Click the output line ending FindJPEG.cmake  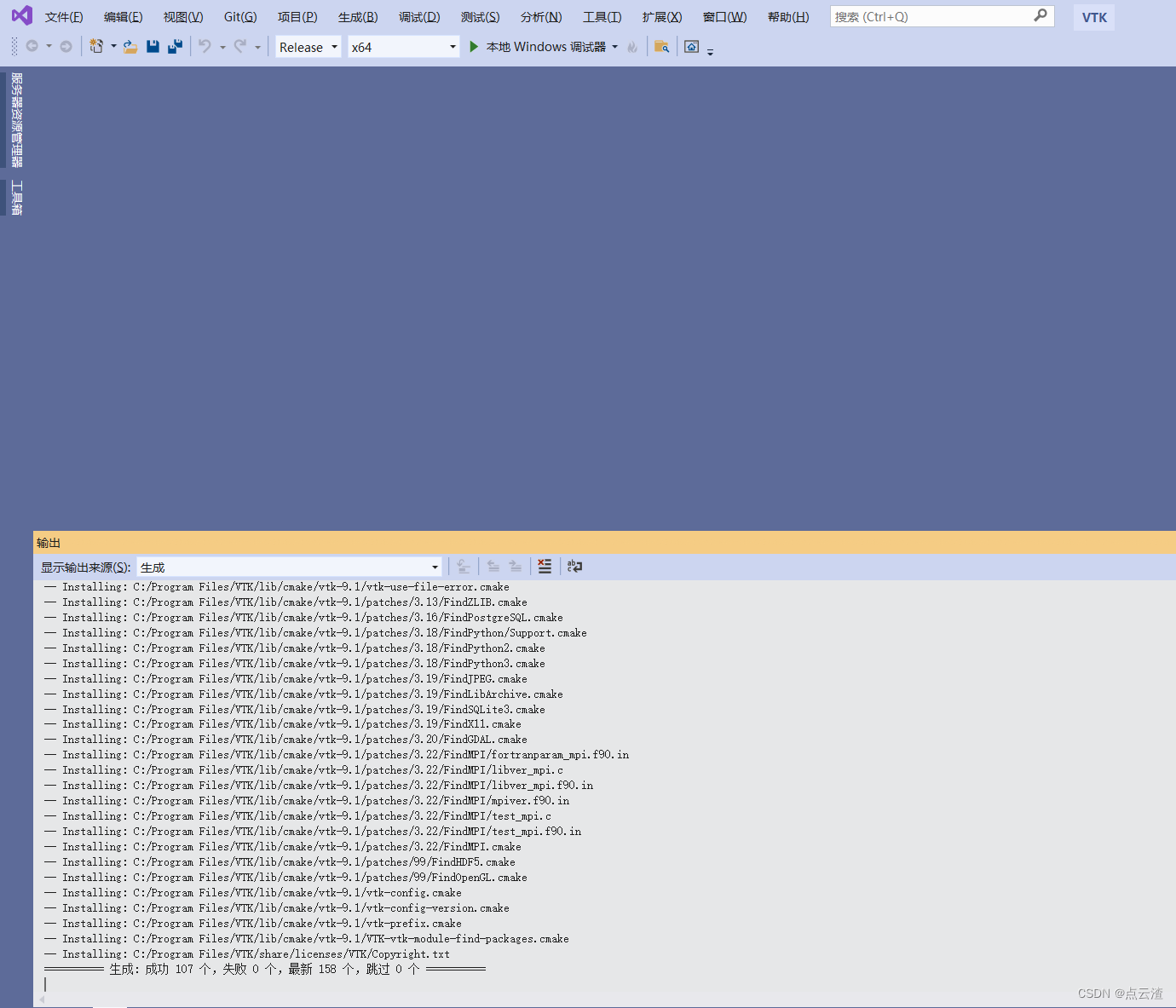click(x=285, y=679)
